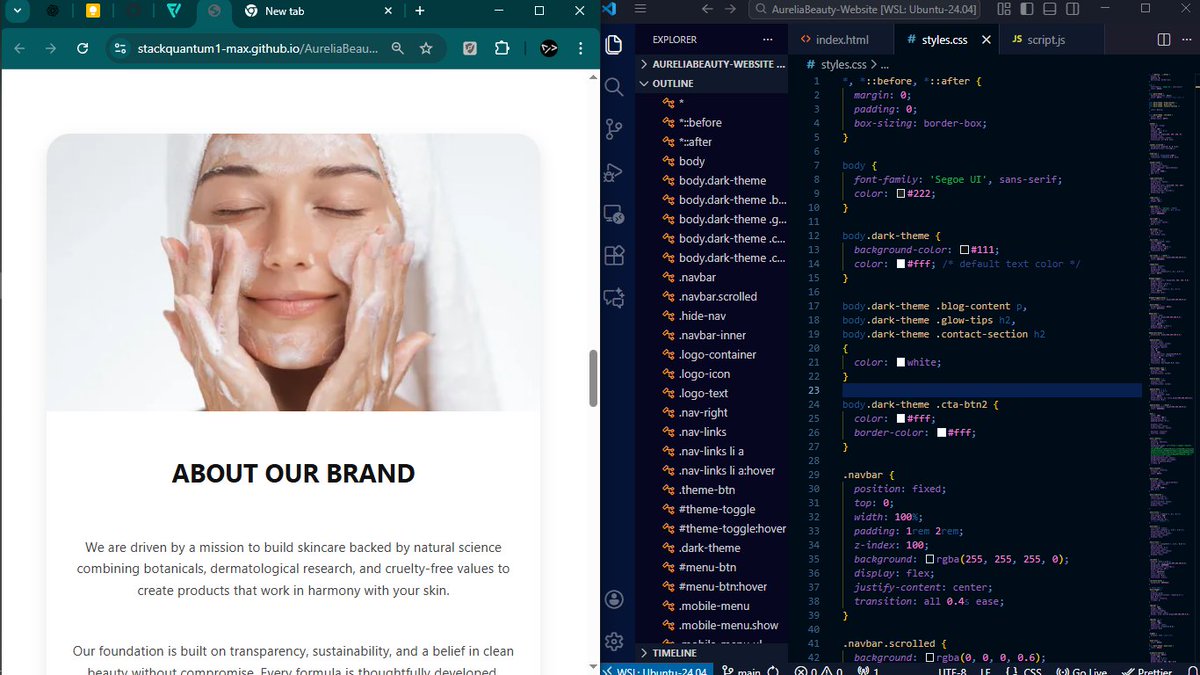Screen dimensions: 1200x675
Task: Split the VS Code editor right
Action: pos(1164,40)
